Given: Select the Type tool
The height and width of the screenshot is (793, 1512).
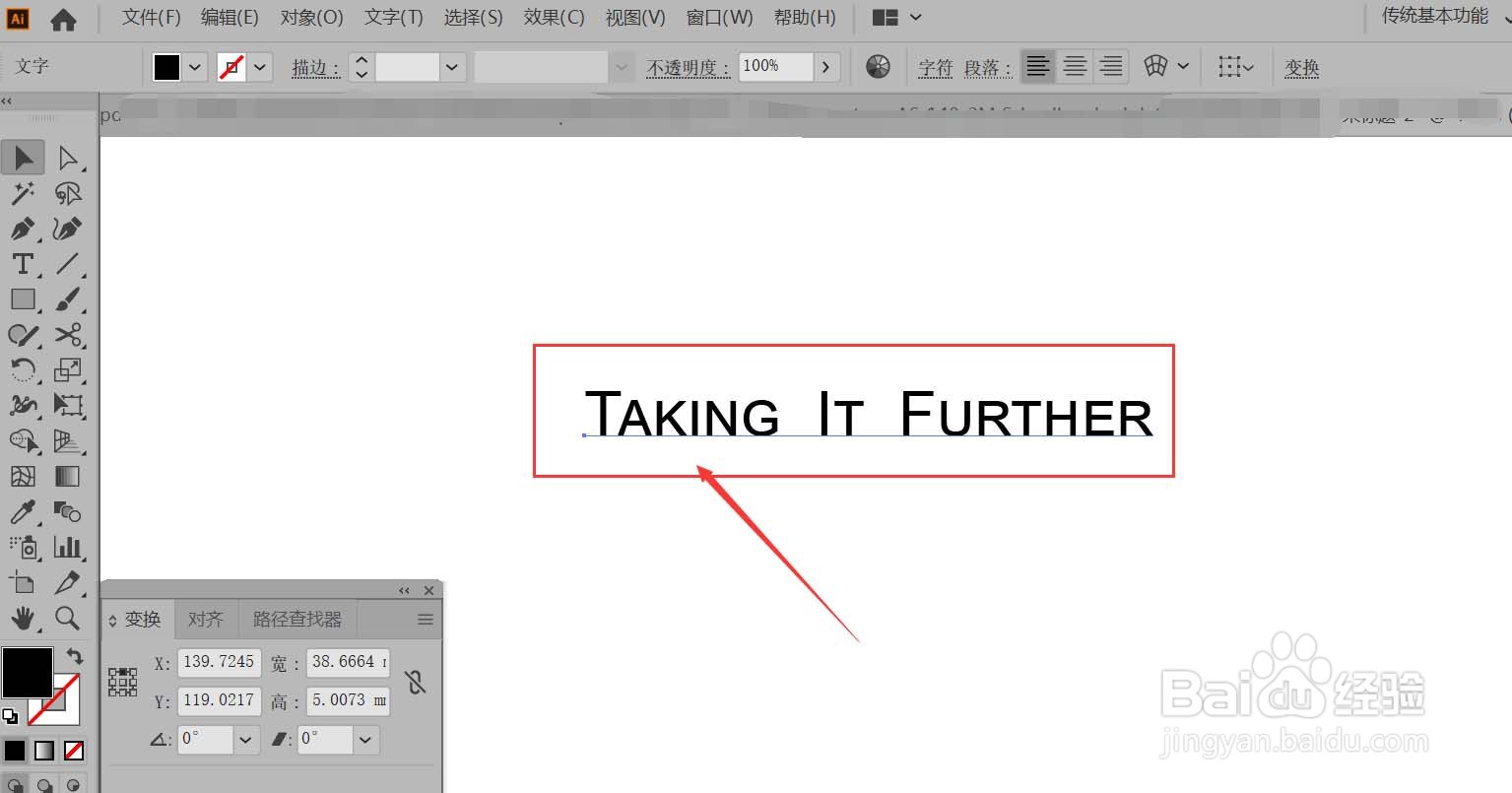Looking at the screenshot, I should tap(23, 264).
